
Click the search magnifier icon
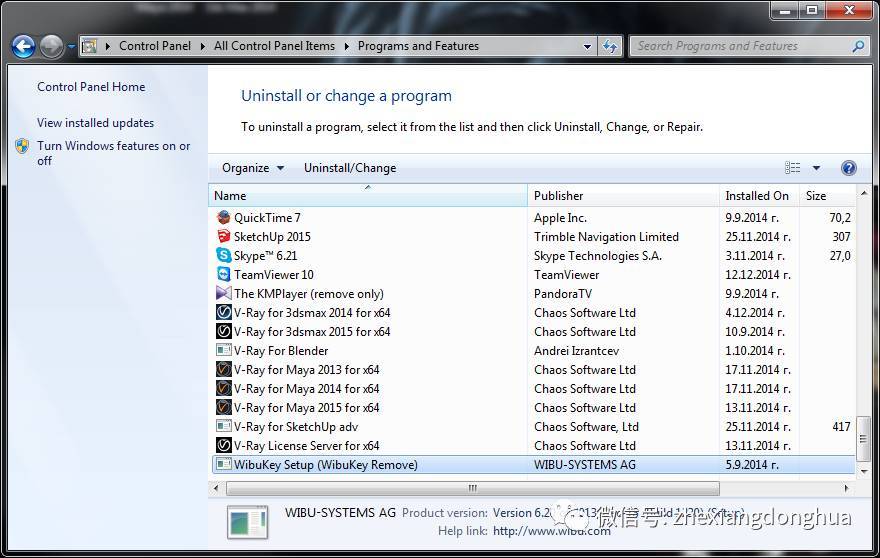[858, 46]
